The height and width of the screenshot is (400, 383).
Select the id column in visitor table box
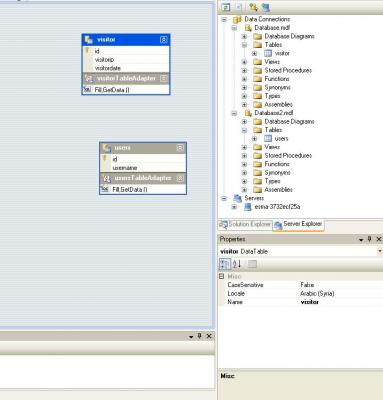(x=126, y=51)
